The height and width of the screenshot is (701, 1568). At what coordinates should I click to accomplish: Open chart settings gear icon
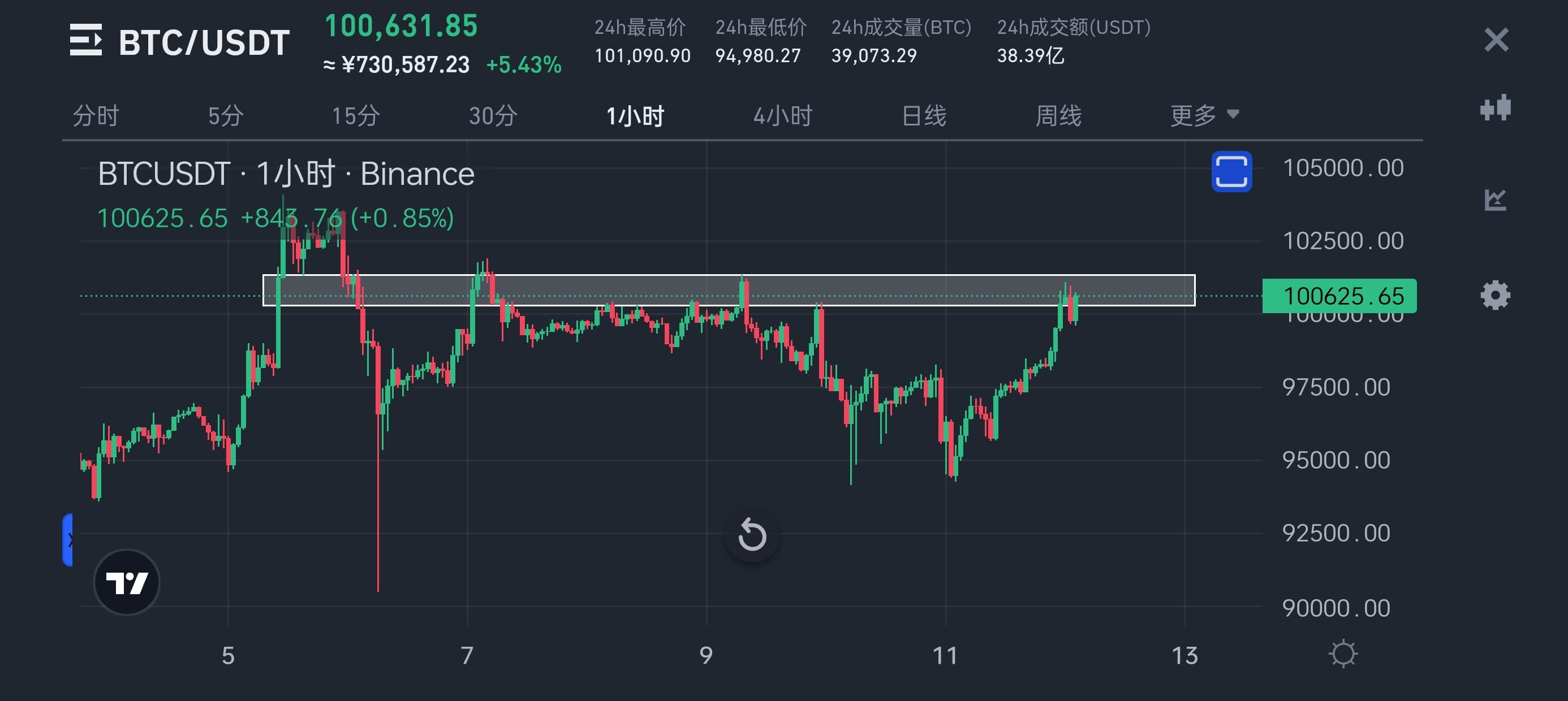click(1495, 296)
